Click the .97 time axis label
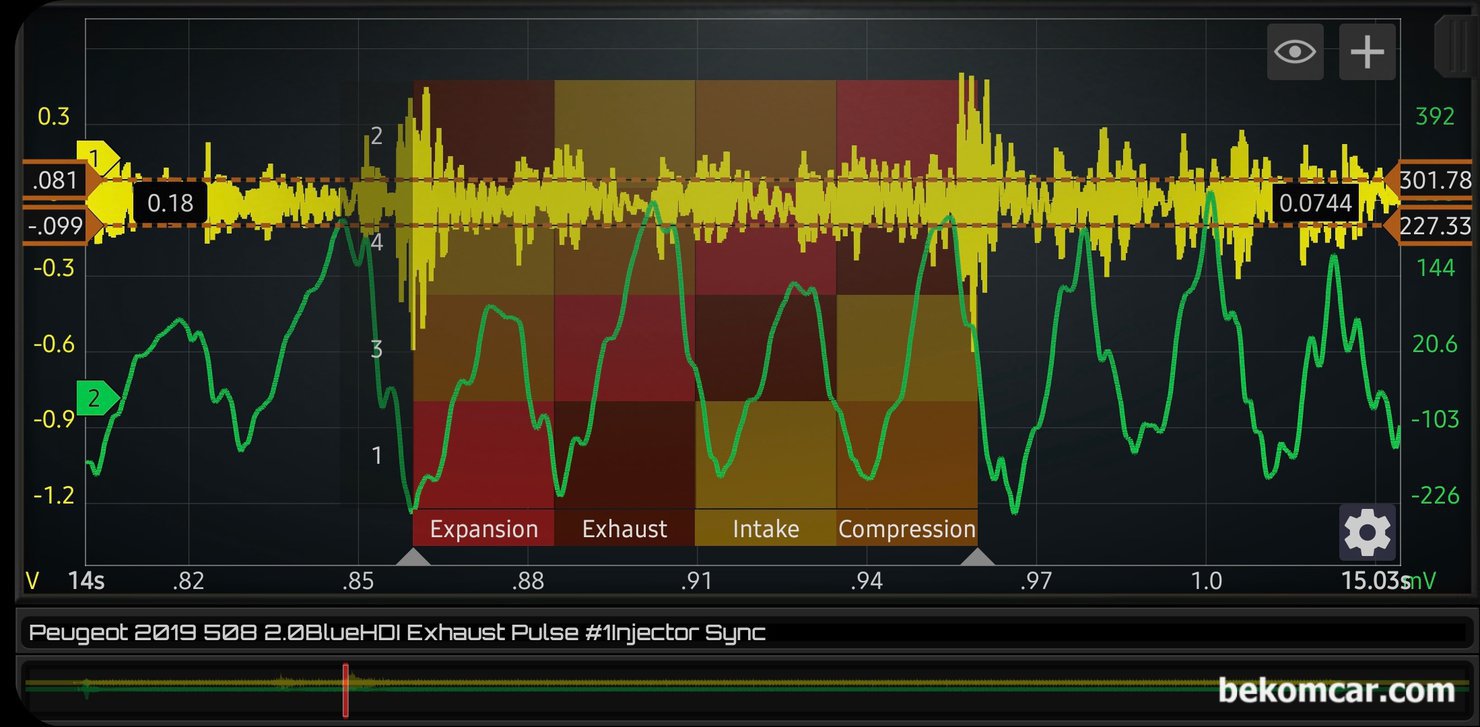The image size is (1480, 727). (x=1036, y=581)
